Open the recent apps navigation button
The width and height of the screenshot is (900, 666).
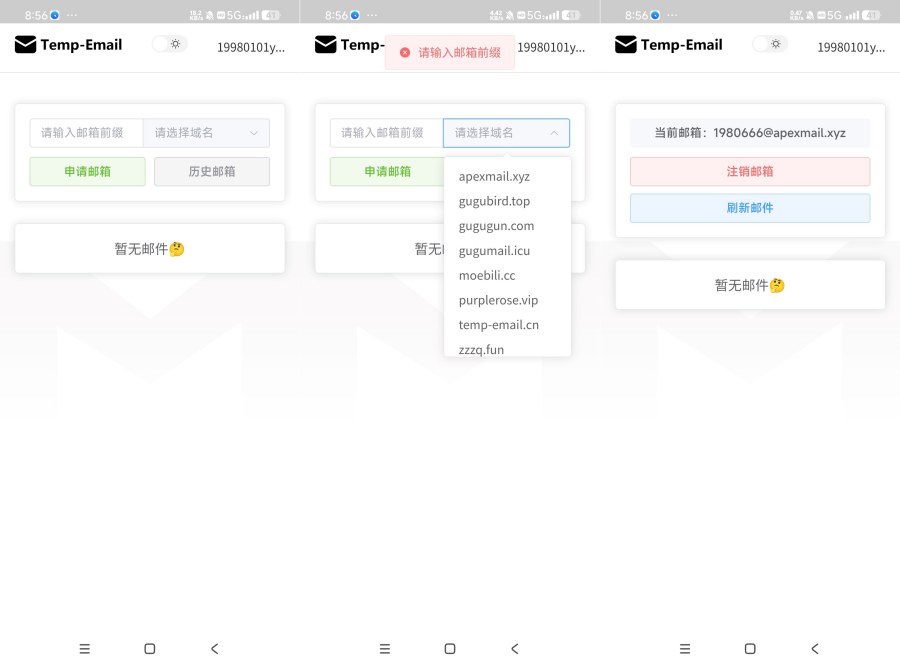pyautogui.click(x=84, y=648)
